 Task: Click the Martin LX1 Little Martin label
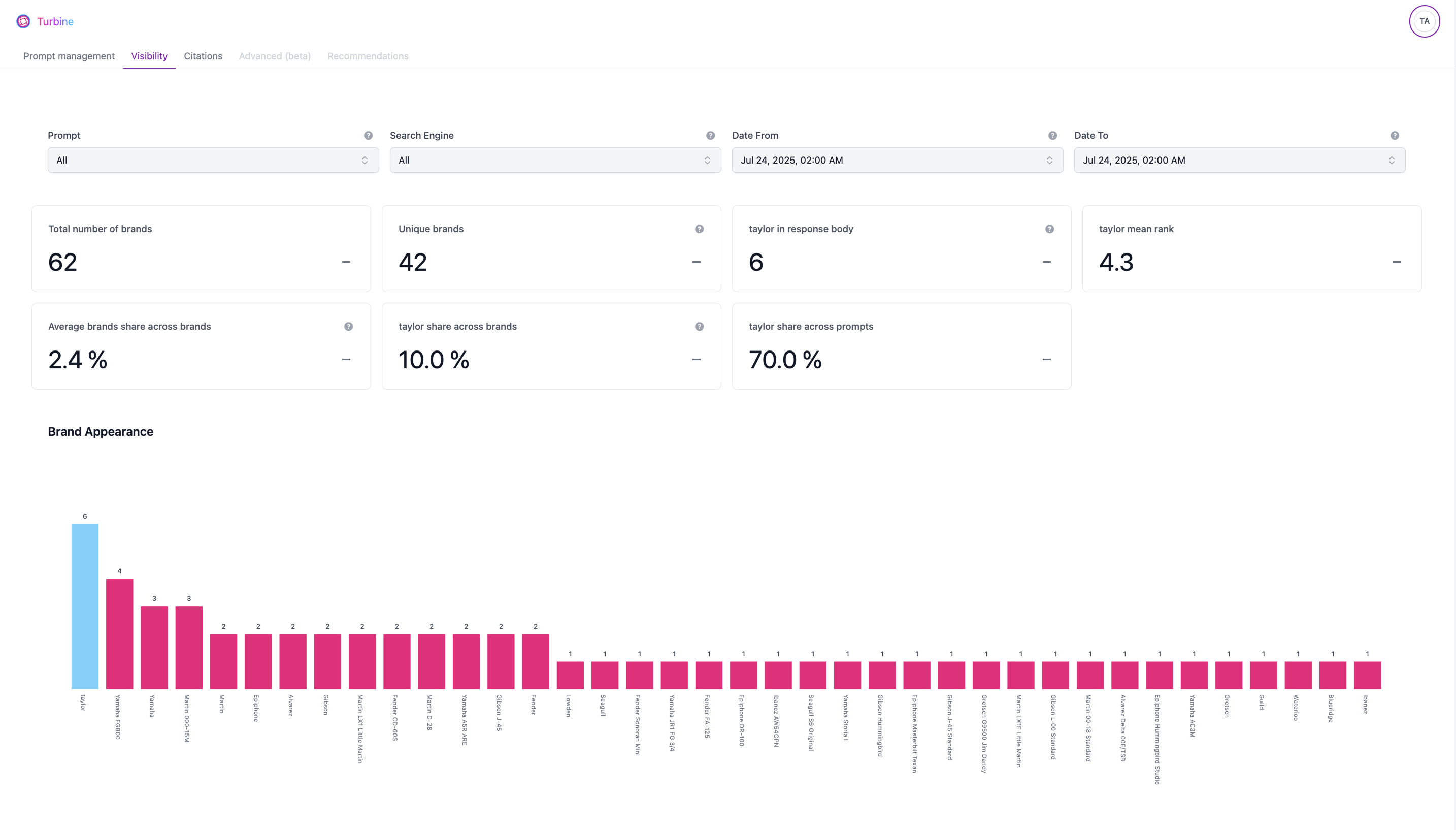[360, 728]
